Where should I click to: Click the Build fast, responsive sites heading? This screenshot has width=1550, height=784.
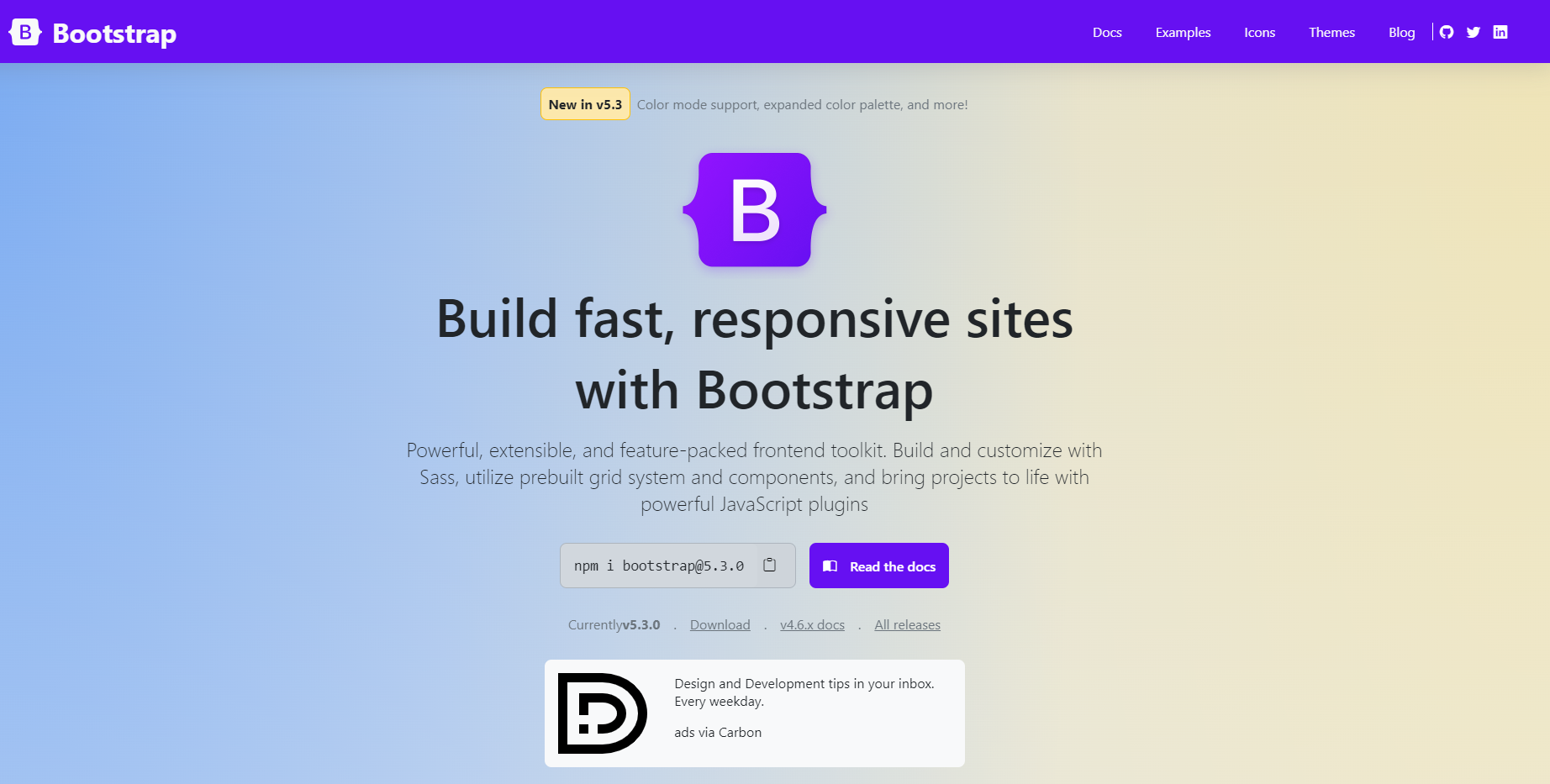click(x=755, y=355)
